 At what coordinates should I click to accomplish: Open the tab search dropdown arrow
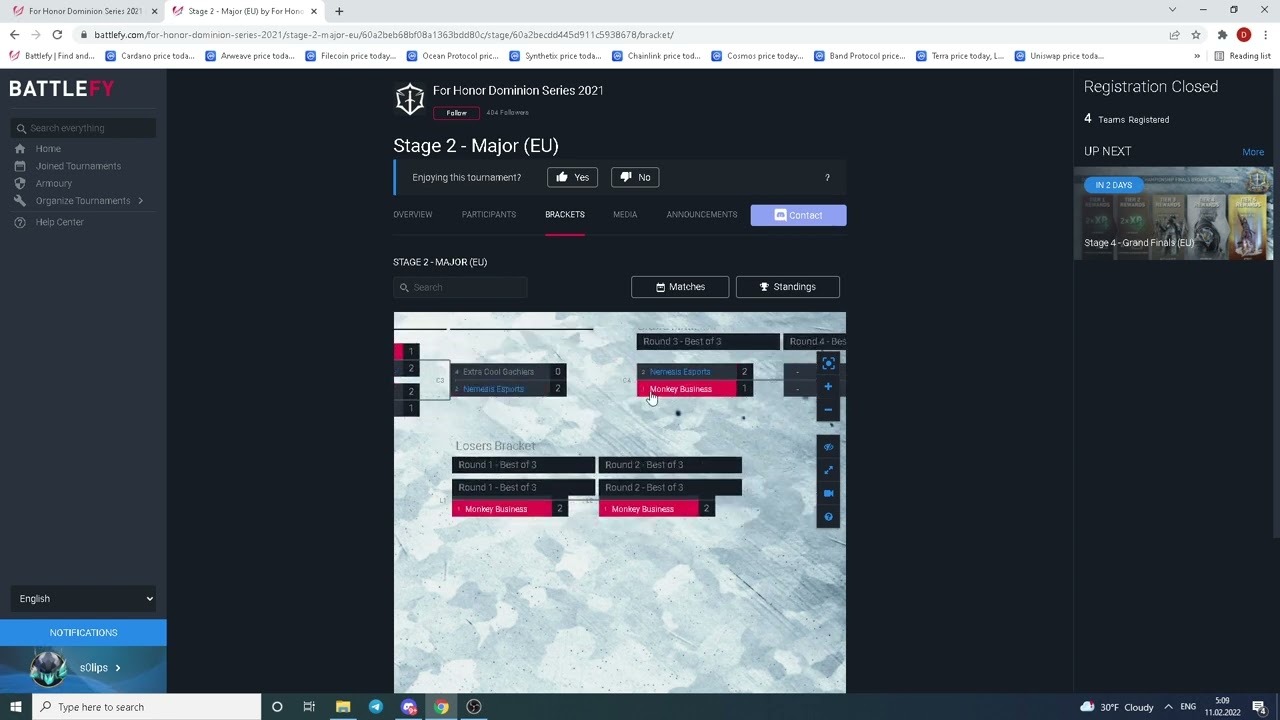[1172, 10]
